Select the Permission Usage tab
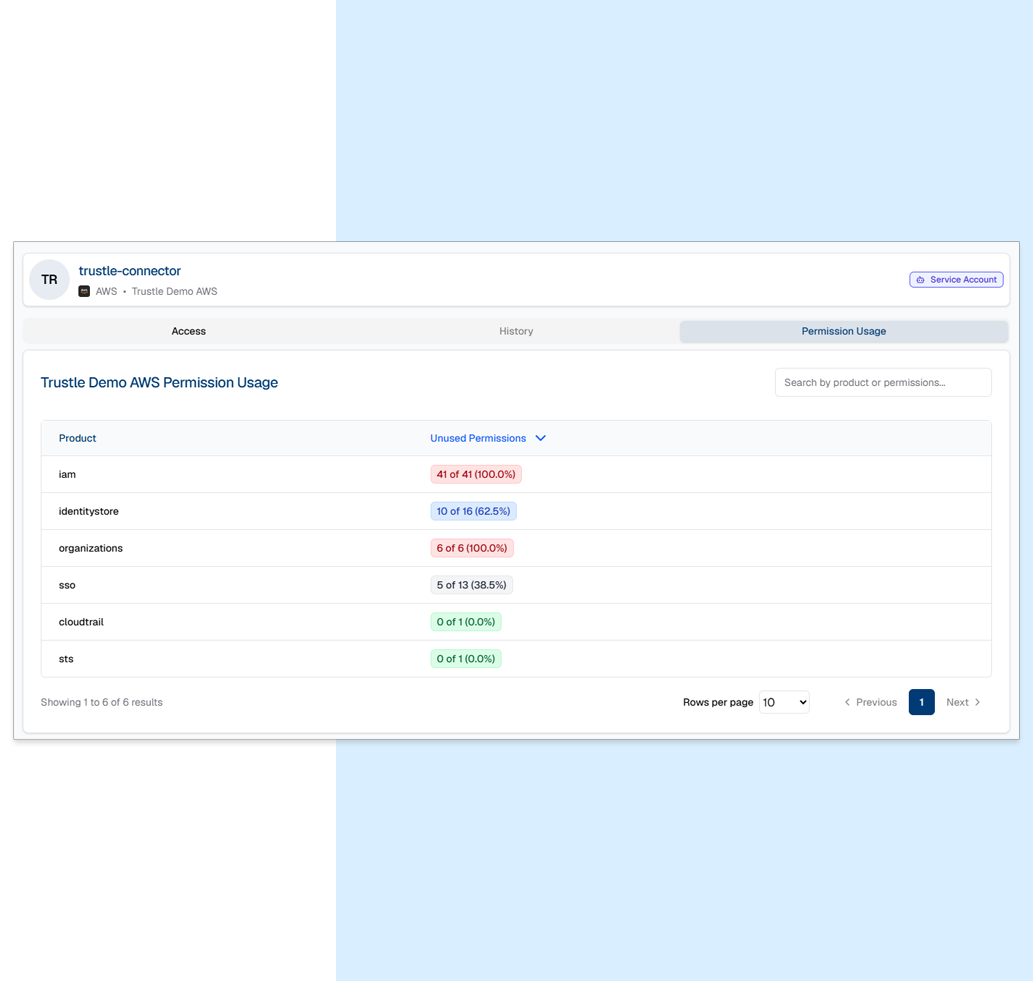 pyautogui.click(x=843, y=331)
